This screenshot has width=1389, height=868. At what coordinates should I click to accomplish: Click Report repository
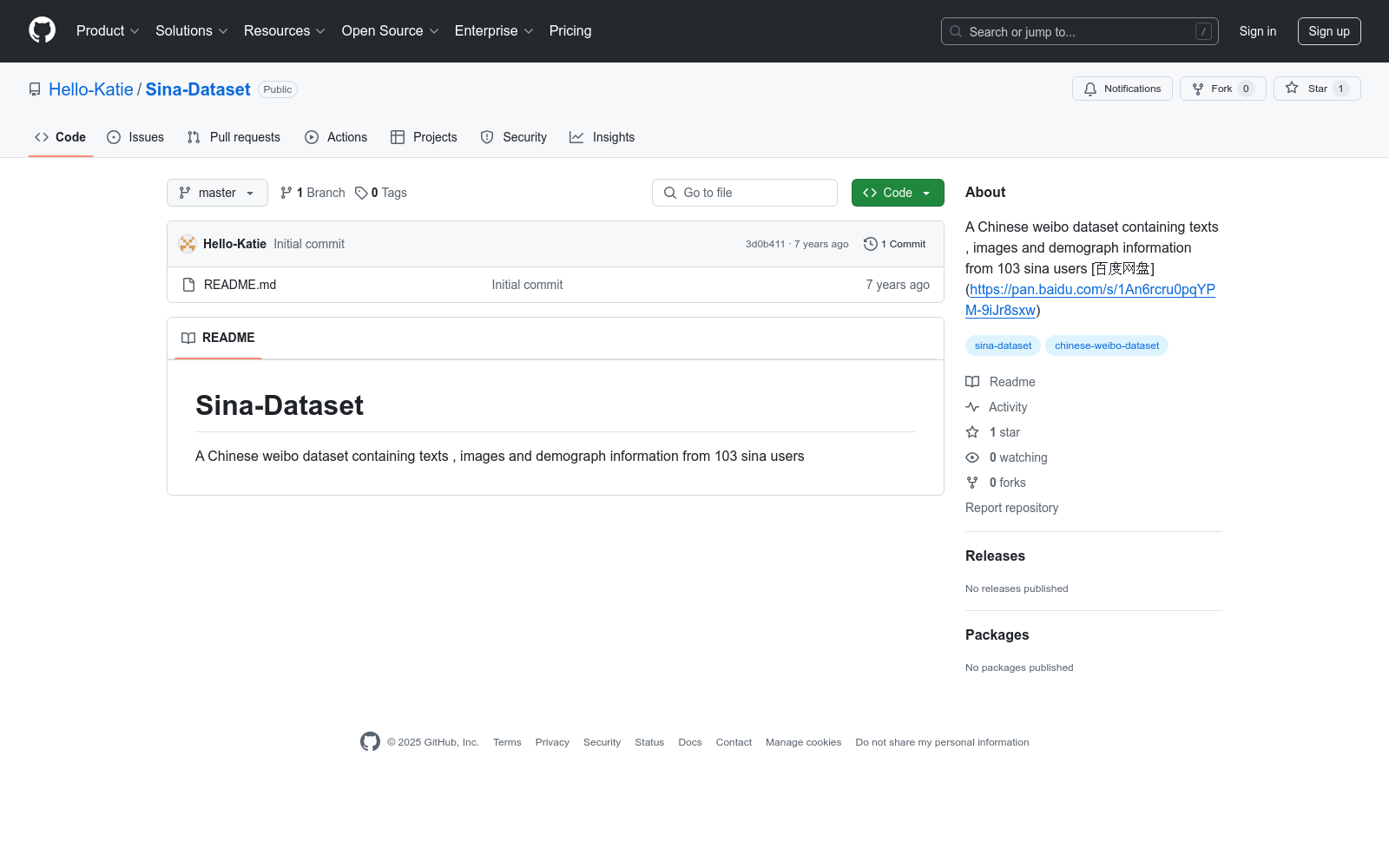pyautogui.click(x=1011, y=508)
